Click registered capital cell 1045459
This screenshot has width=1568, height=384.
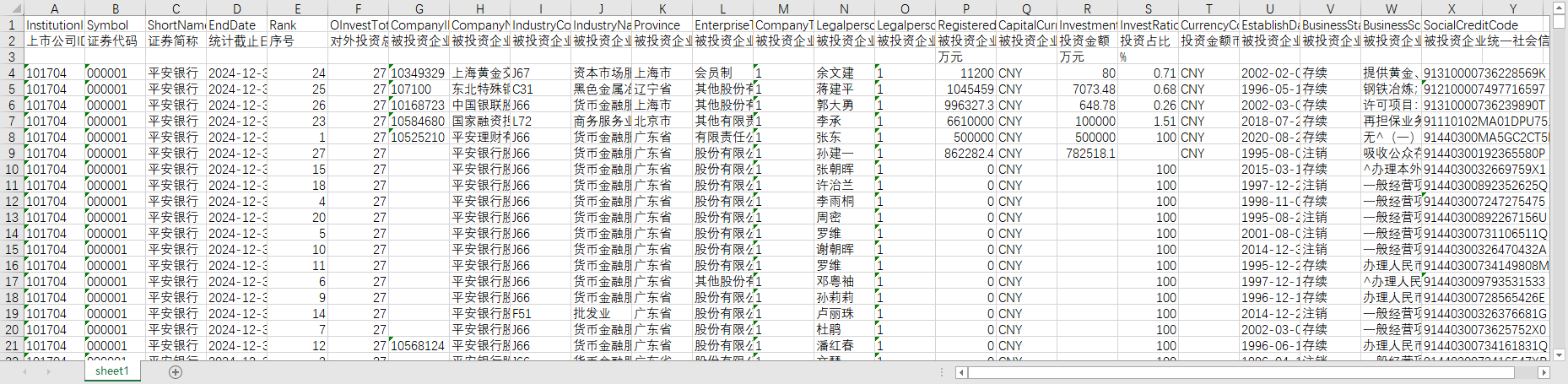point(965,89)
